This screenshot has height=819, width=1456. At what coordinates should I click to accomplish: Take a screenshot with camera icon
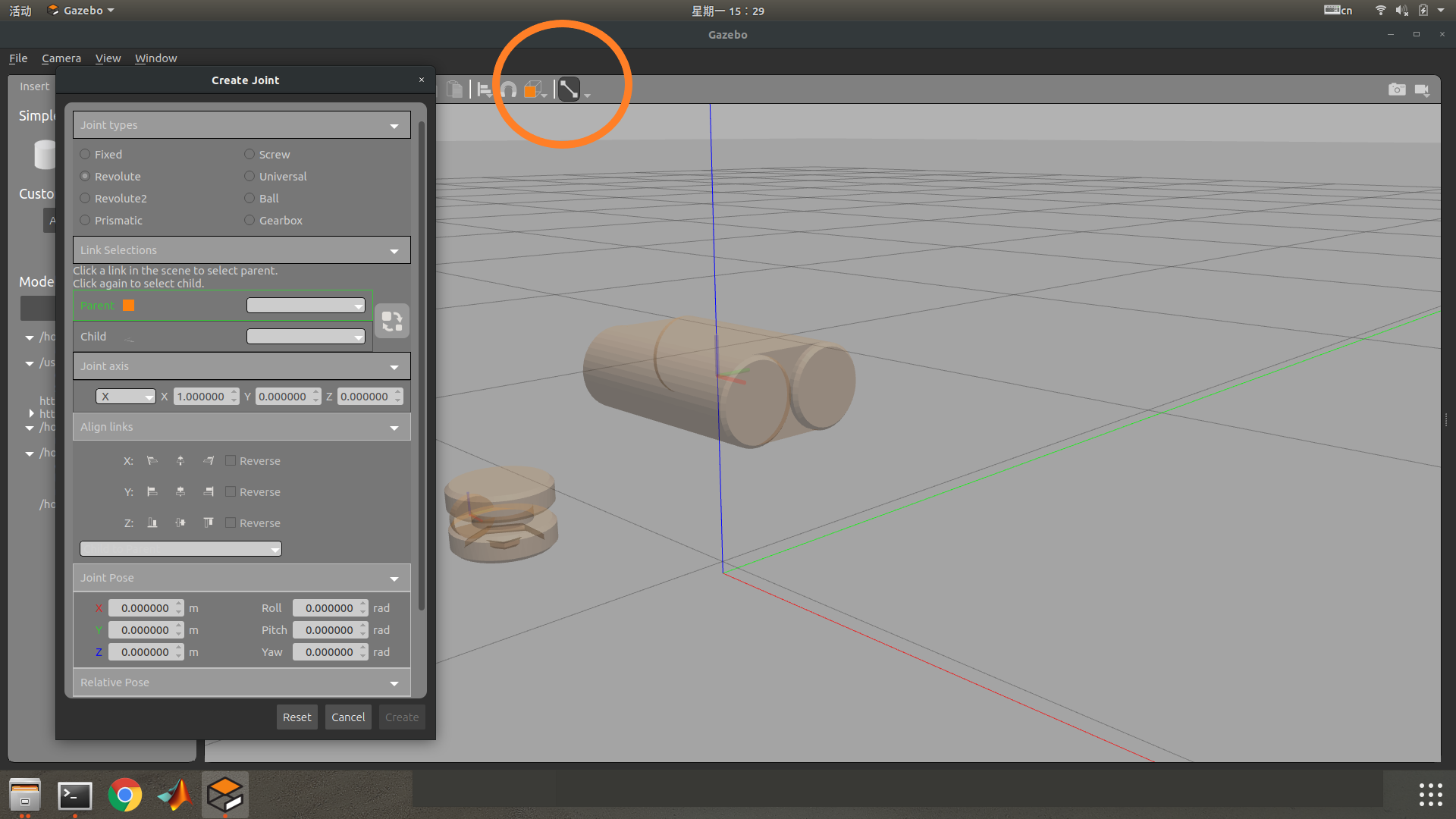pos(1397,89)
